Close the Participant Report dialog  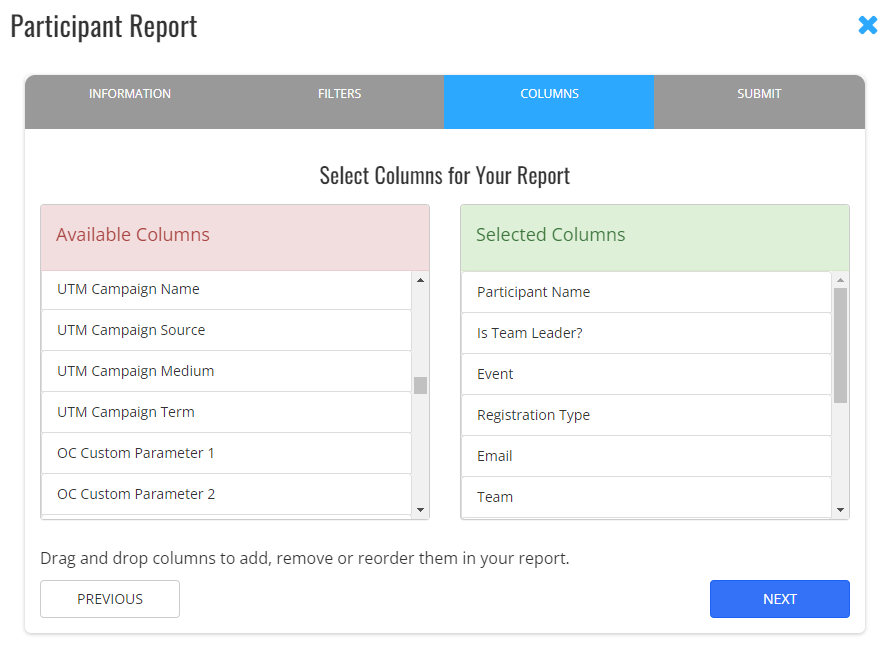[x=867, y=25]
